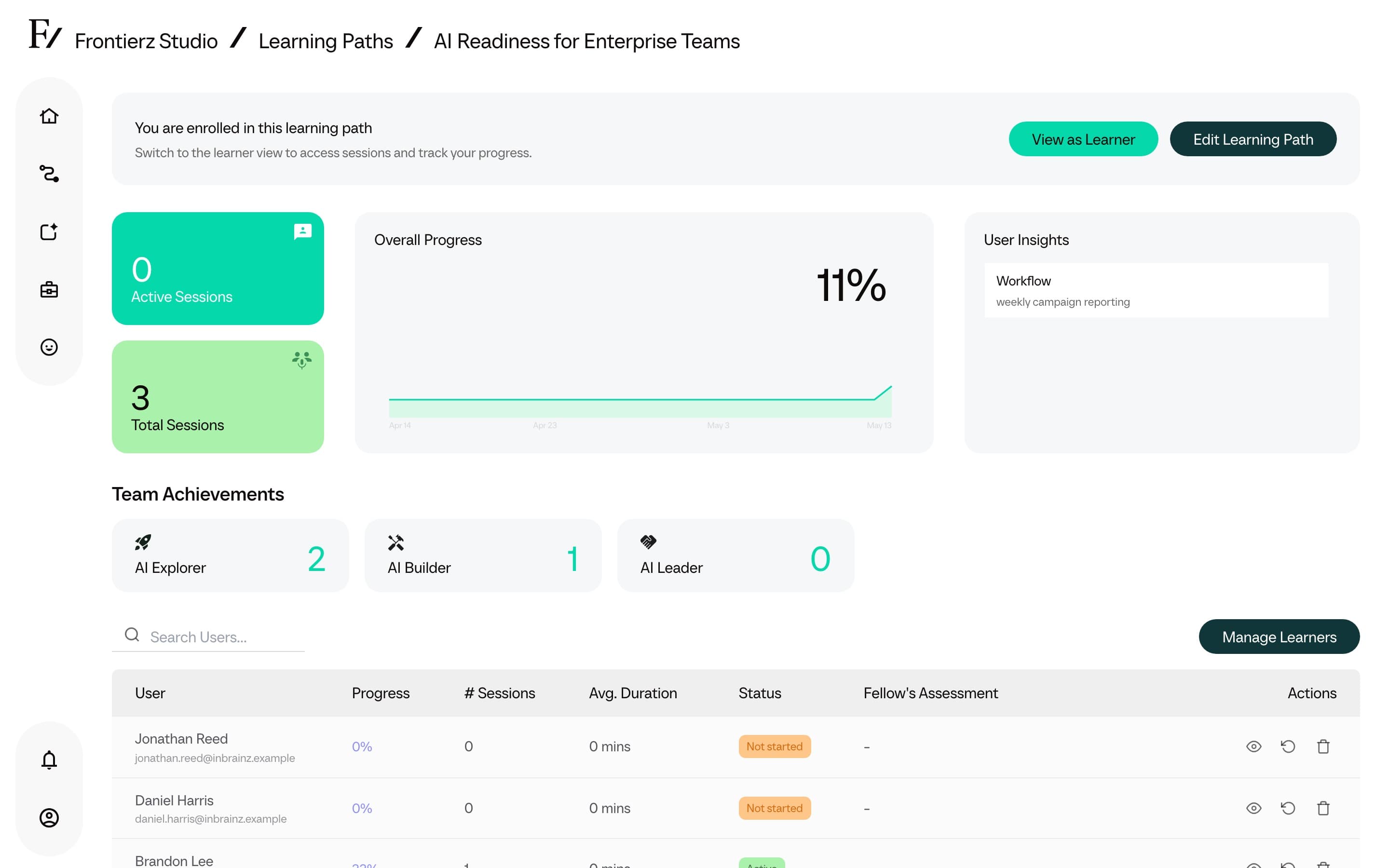Click Jonathan Reed's Not started badge

[774, 746]
